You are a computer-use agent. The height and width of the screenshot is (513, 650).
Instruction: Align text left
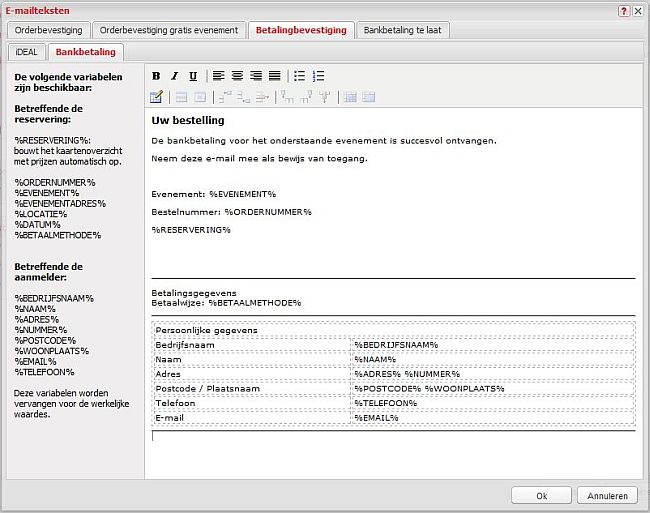pos(218,76)
